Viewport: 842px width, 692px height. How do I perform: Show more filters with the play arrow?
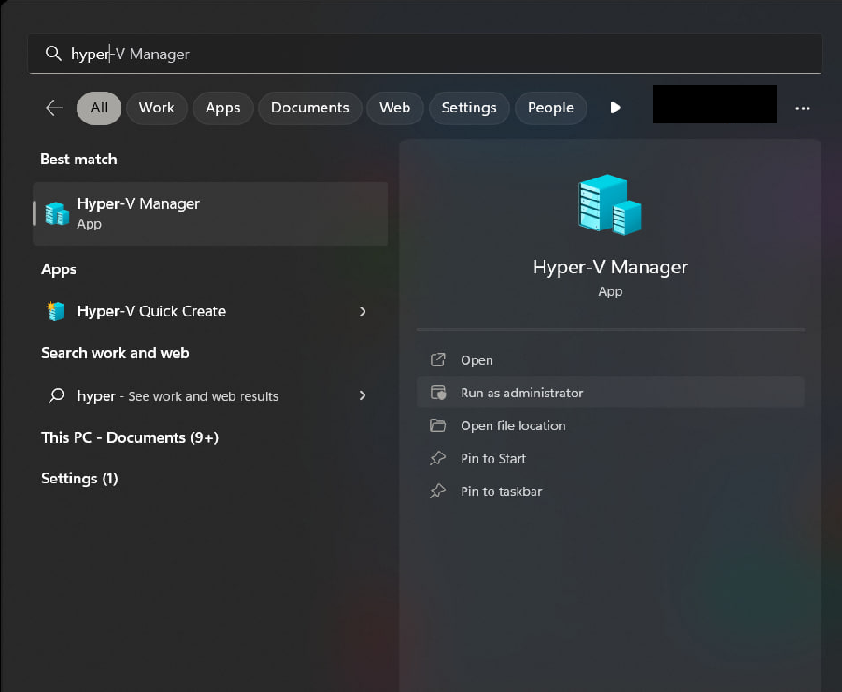pyautogui.click(x=615, y=108)
